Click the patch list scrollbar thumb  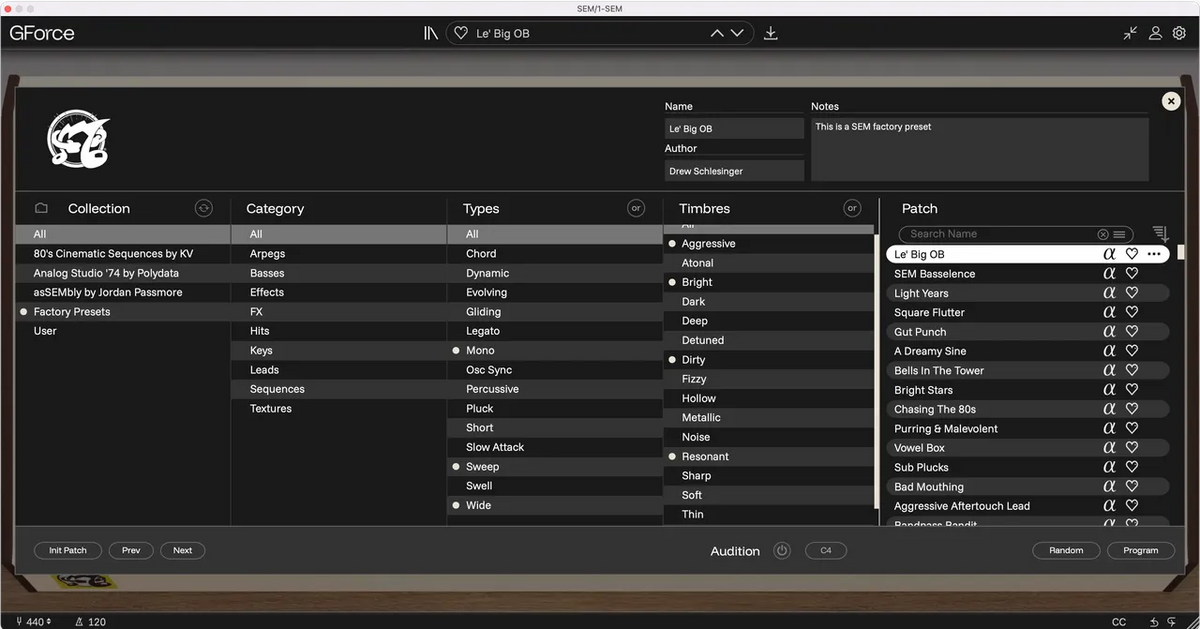click(x=1181, y=252)
